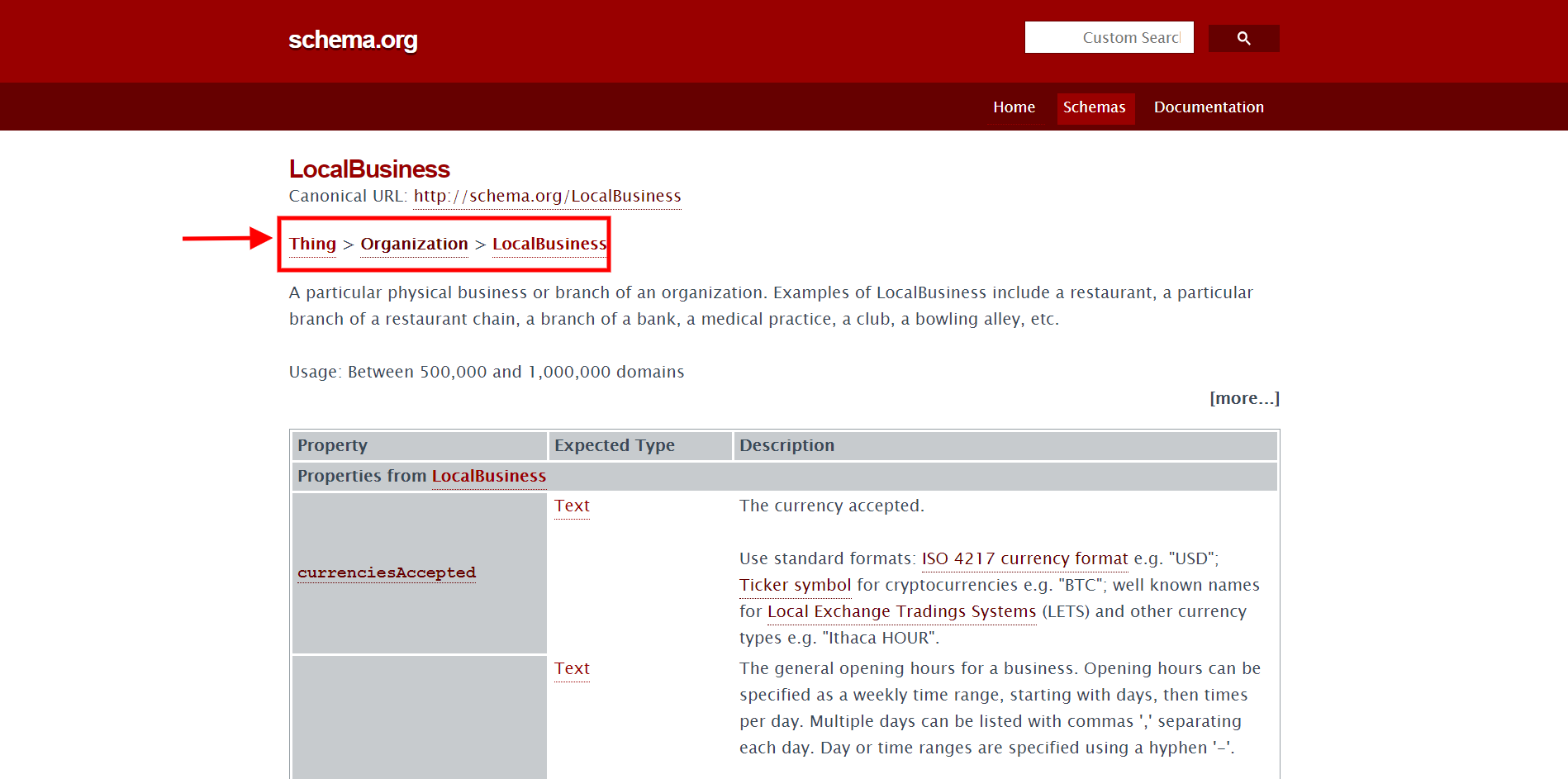Open the Home menu item
Viewport: 1568px width, 779px height.
[x=1014, y=107]
